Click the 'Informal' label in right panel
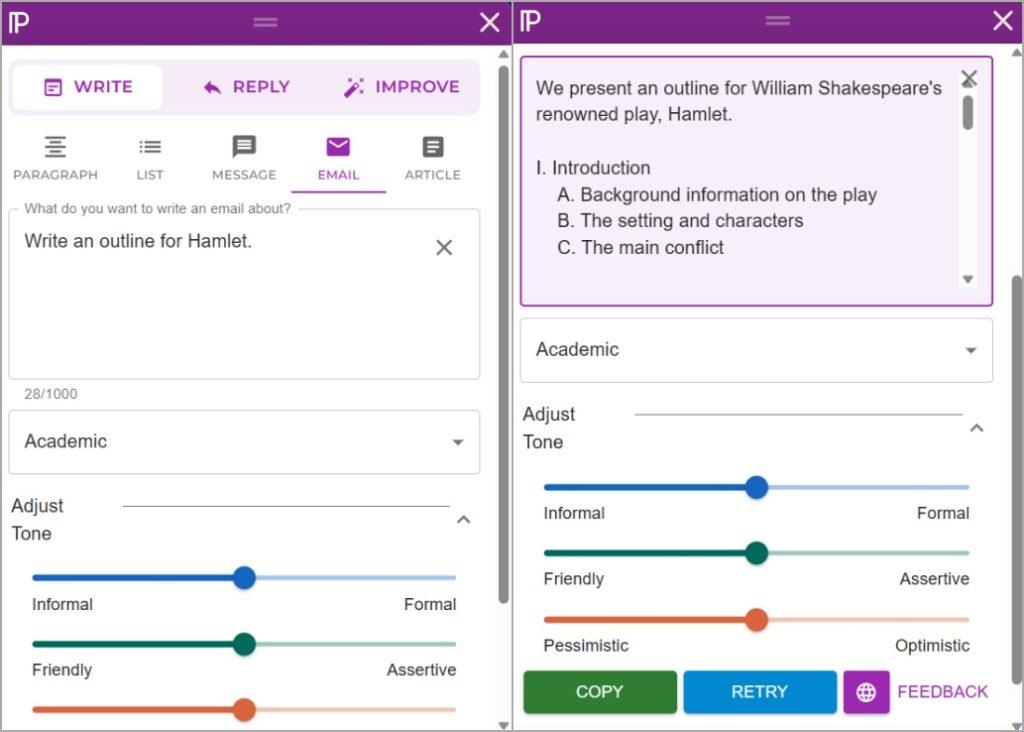The width and height of the screenshot is (1024, 732). coord(574,513)
